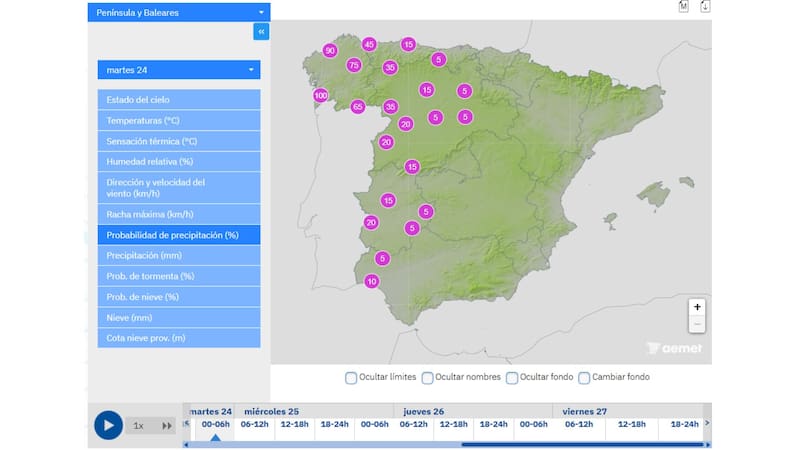
Task: Click the timeline horizontal scrollbar thumb
Action: point(582,445)
